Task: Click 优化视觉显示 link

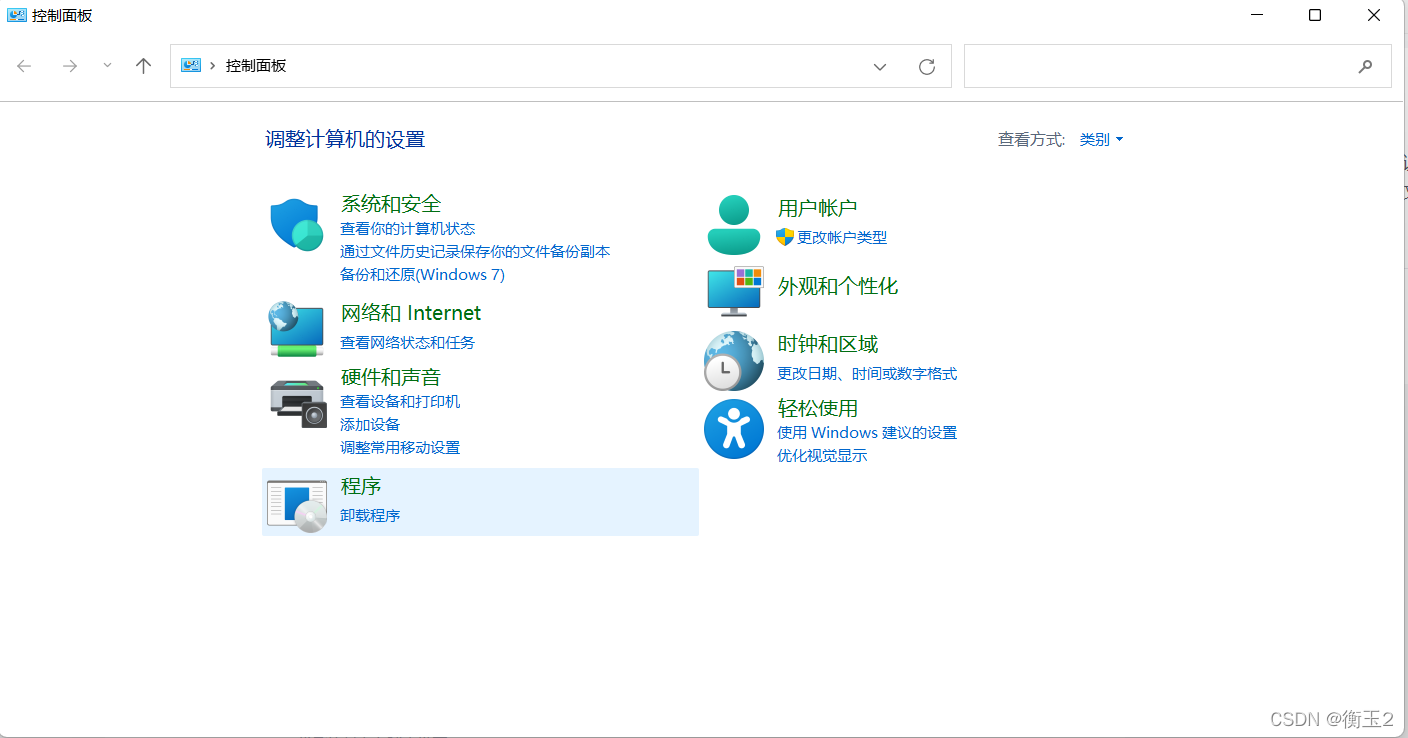Action: click(x=822, y=456)
